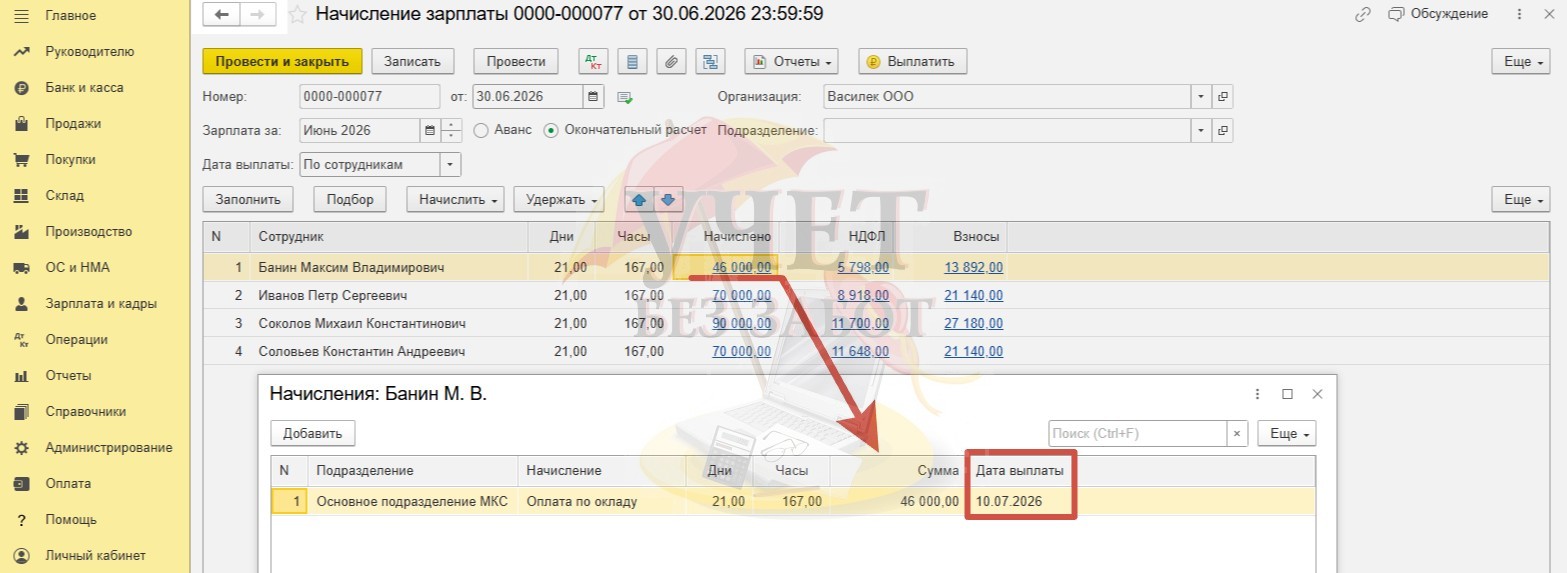
Task: Open Склад section icon
Action: tap(20, 196)
